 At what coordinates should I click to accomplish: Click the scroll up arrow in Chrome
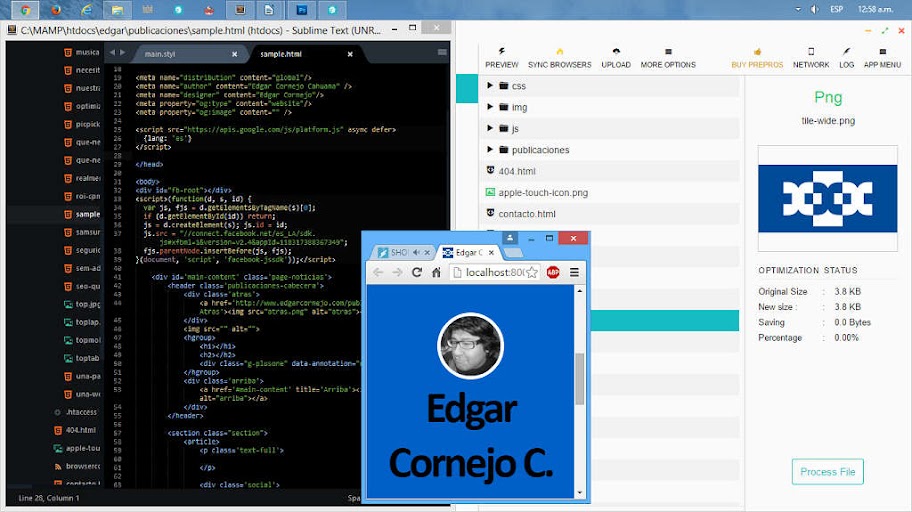[579, 290]
